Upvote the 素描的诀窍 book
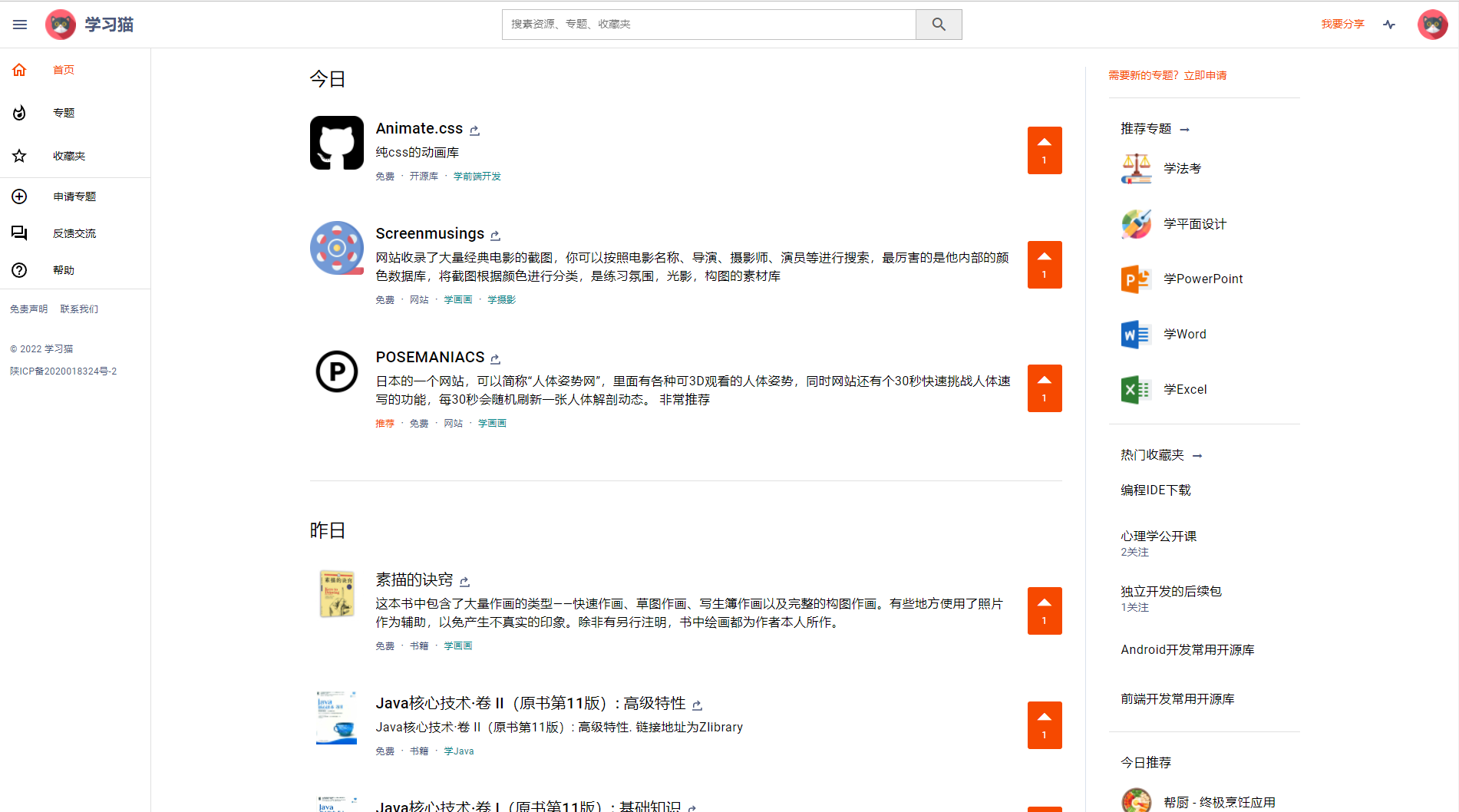Screen dimensions: 1459x812 click(x=1044, y=611)
